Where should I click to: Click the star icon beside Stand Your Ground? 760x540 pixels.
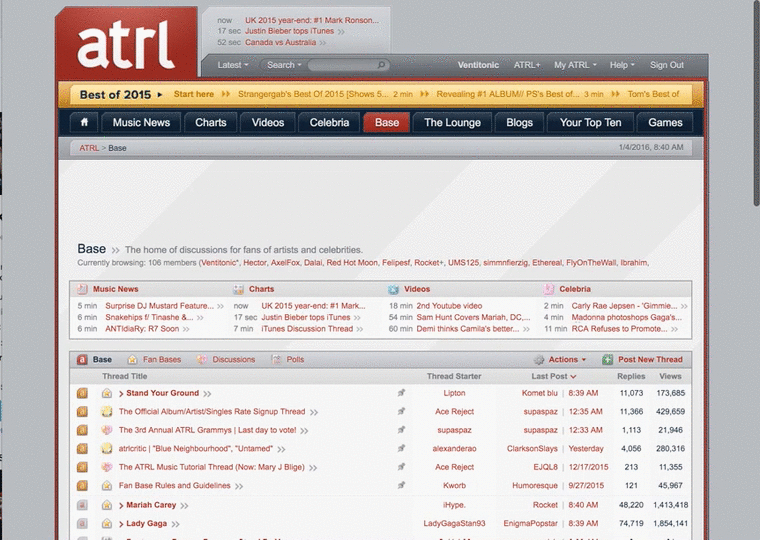107,393
